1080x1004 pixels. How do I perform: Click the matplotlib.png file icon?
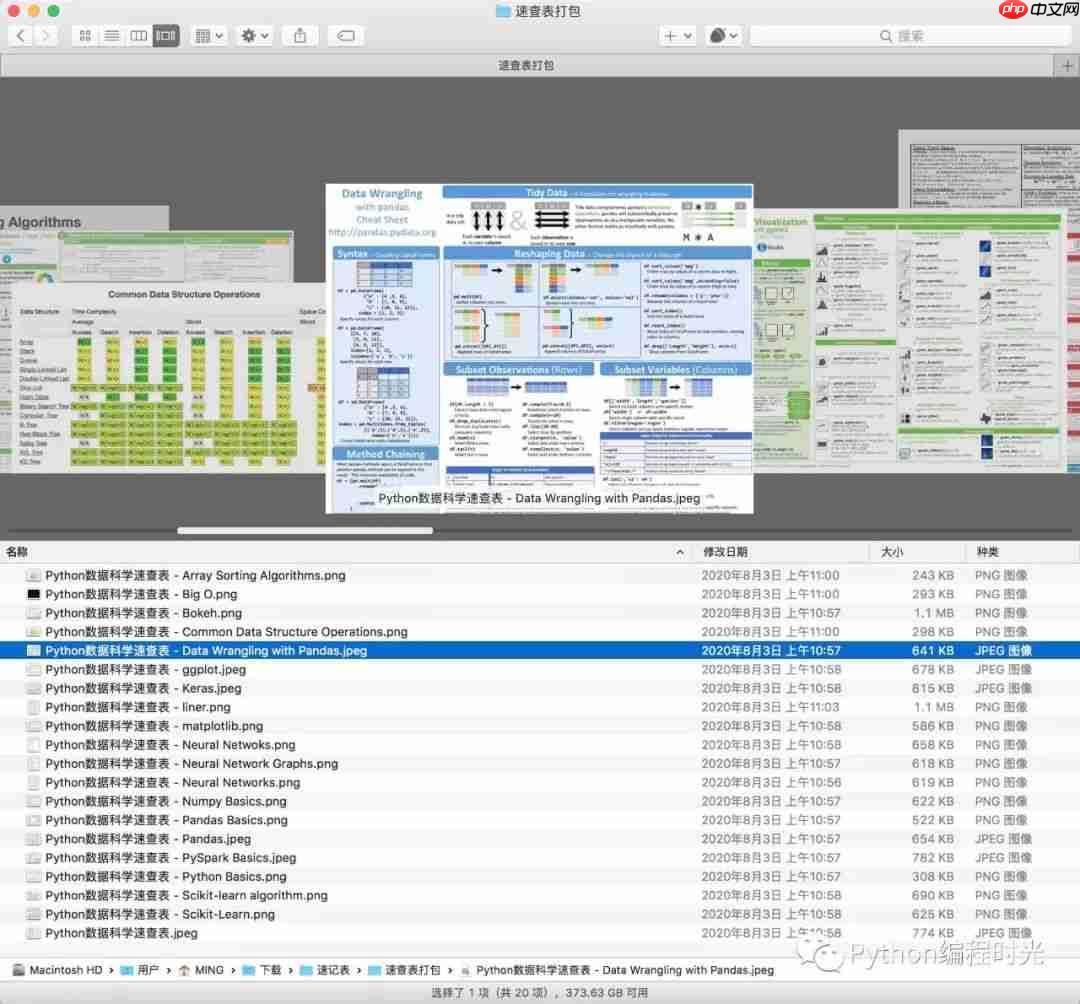coord(33,726)
